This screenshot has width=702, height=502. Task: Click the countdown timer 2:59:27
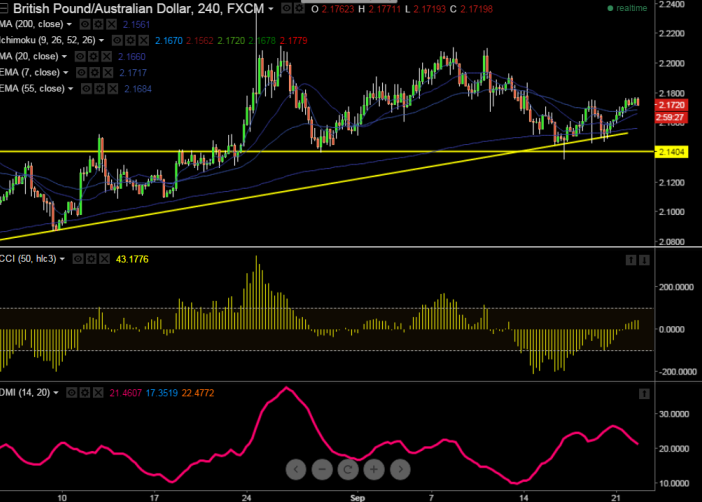(x=671, y=117)
